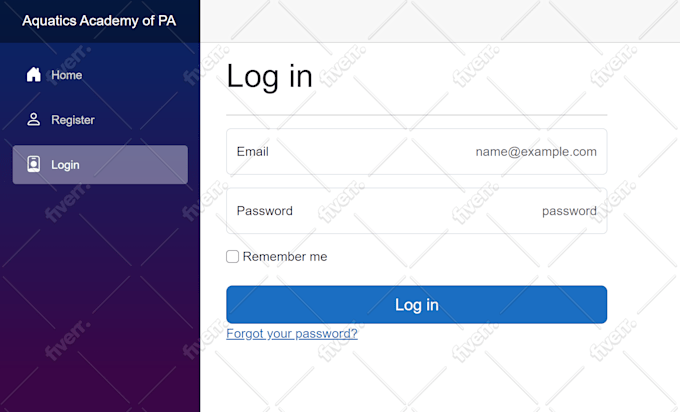Open the Home text label in sidebar
Image resolution: width=680 pixels, height=412 pixels.
pos(66,75)
